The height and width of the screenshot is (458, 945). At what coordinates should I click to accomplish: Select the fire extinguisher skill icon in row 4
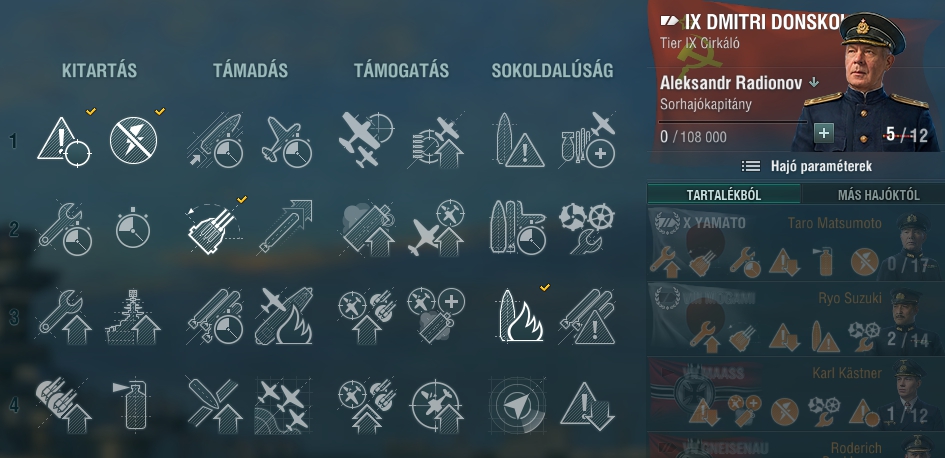coord(133,404)
